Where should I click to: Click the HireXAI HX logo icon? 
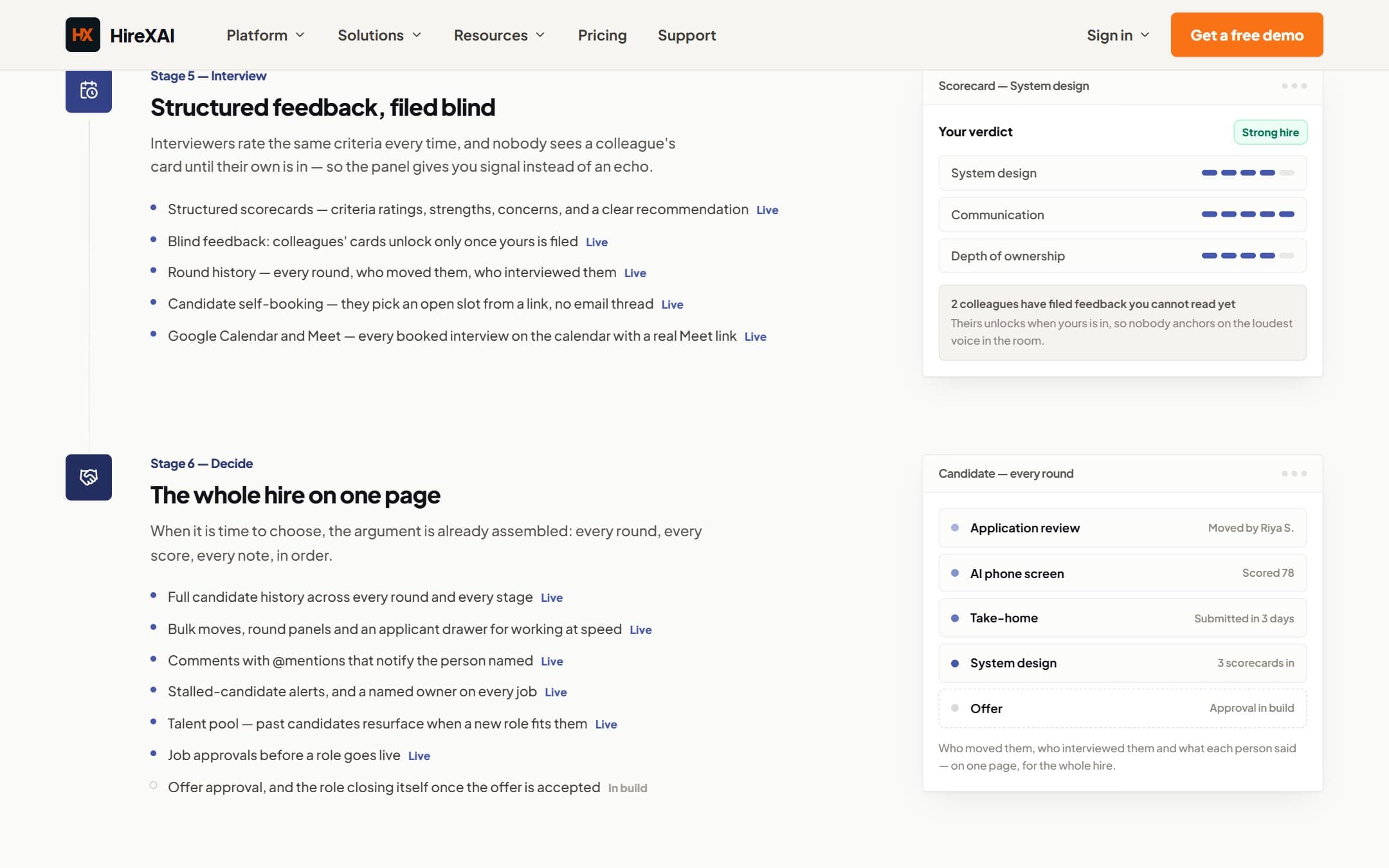(x=82, y=35)
